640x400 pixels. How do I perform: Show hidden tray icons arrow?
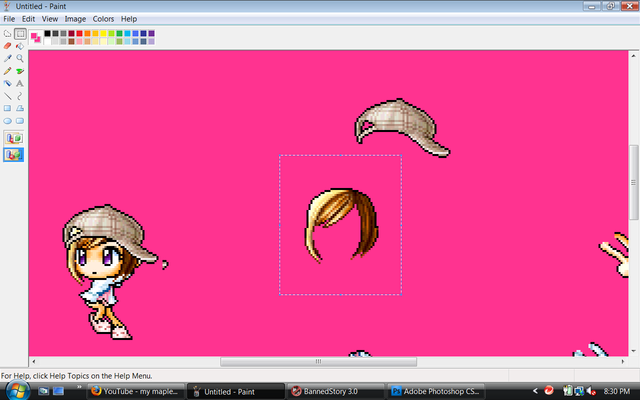pos(535,391)
